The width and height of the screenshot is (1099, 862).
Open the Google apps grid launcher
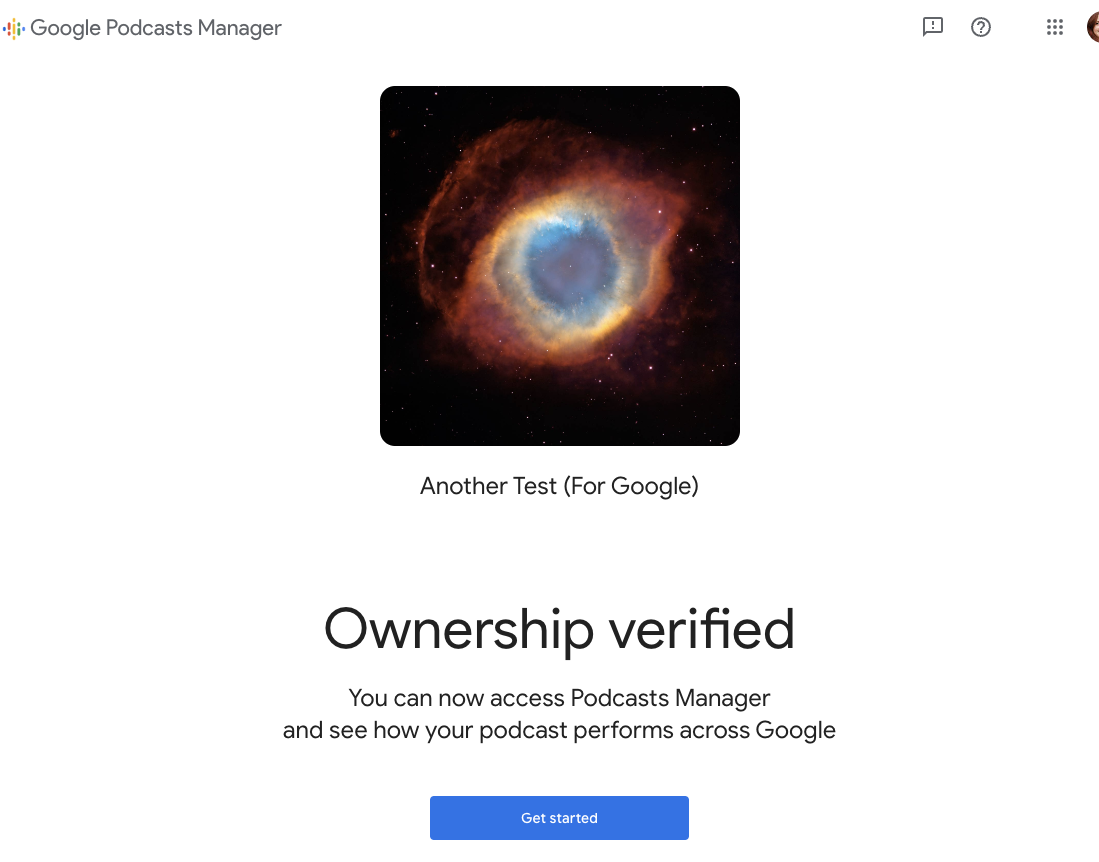(1055, 27)
